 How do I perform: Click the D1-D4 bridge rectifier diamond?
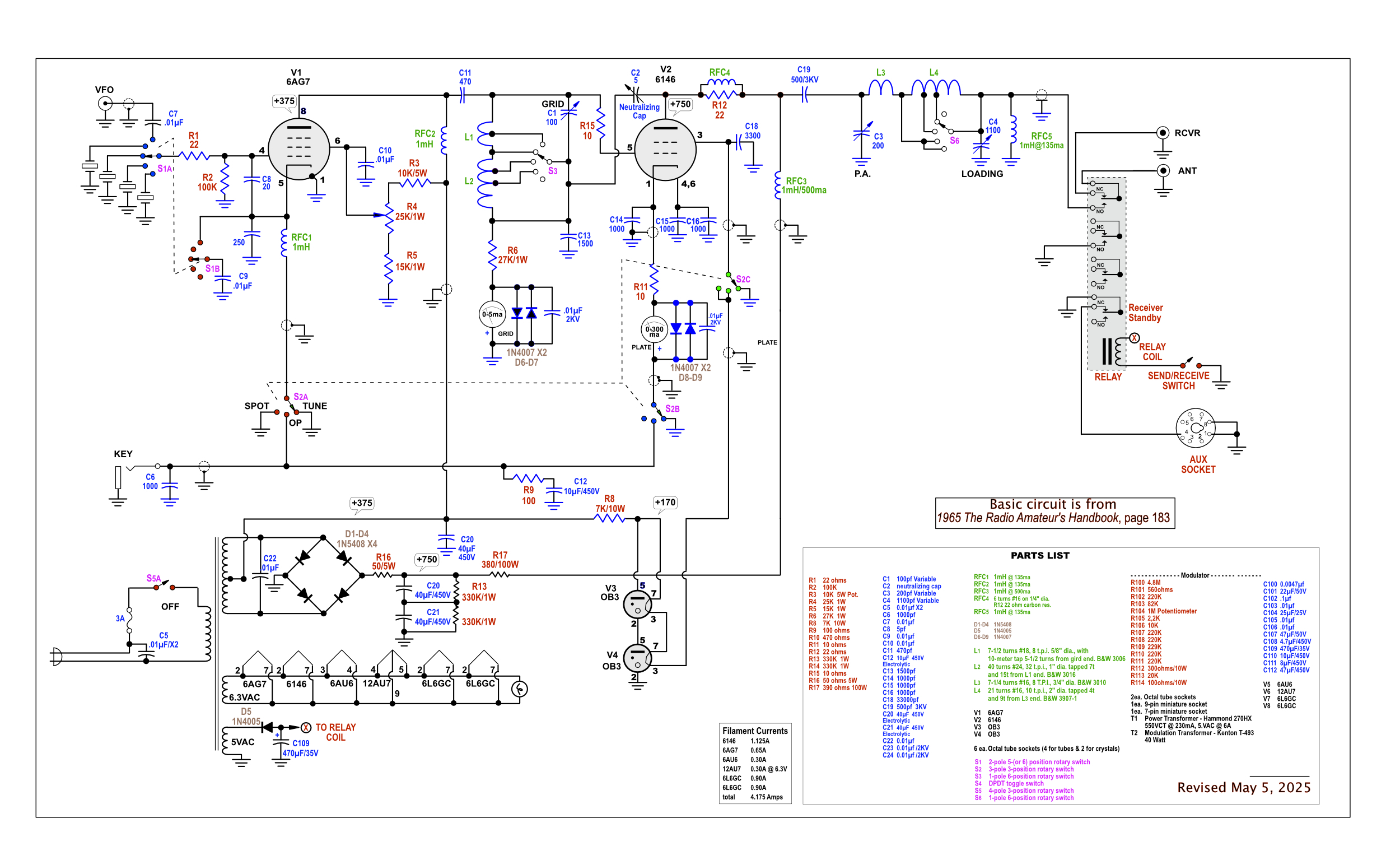coord(324,575)
